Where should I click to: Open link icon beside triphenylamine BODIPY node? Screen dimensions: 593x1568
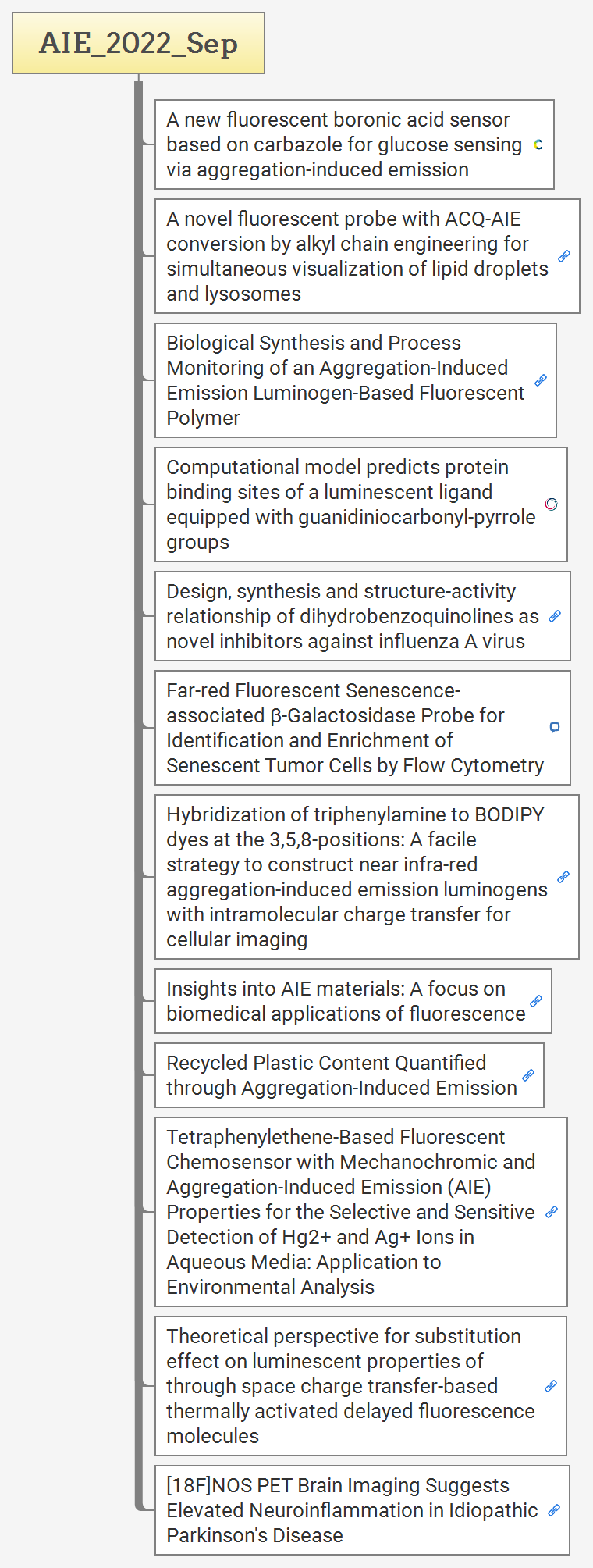[x=563, y=877]
